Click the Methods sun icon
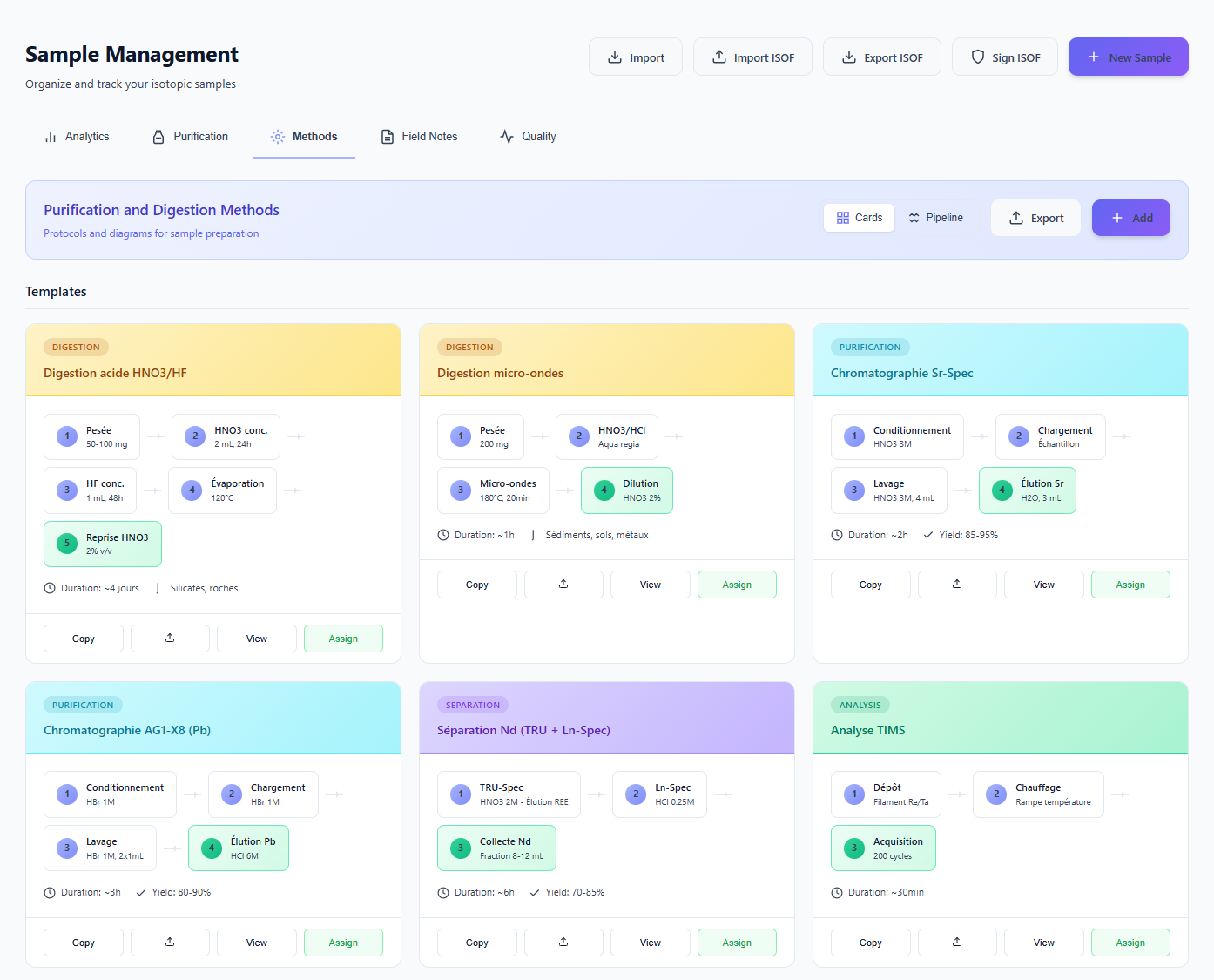Viewport: 1214px width, 980px height. click(277, 136)
